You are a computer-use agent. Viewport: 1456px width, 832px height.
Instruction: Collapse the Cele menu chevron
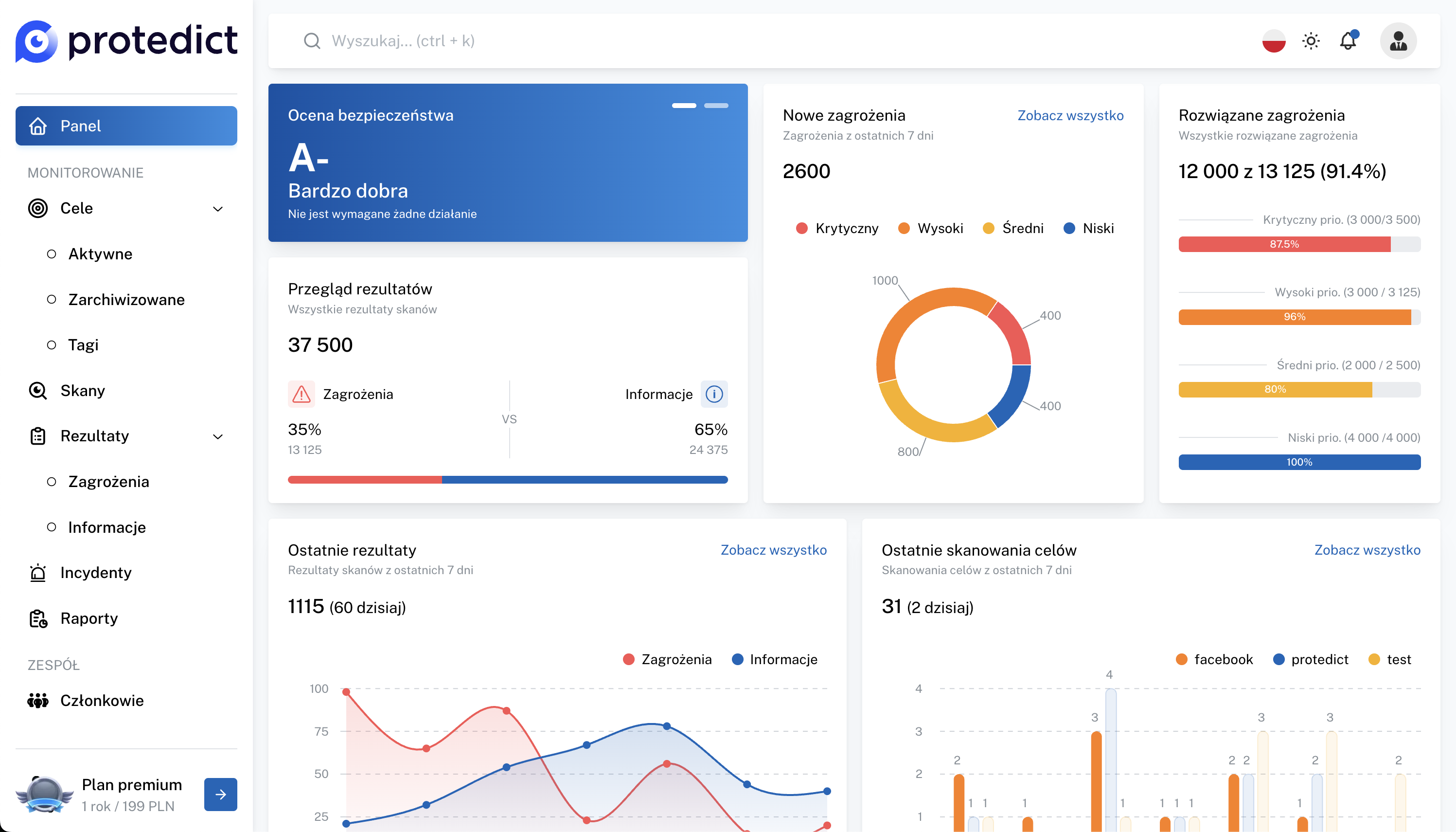click(x=217, y=209)
